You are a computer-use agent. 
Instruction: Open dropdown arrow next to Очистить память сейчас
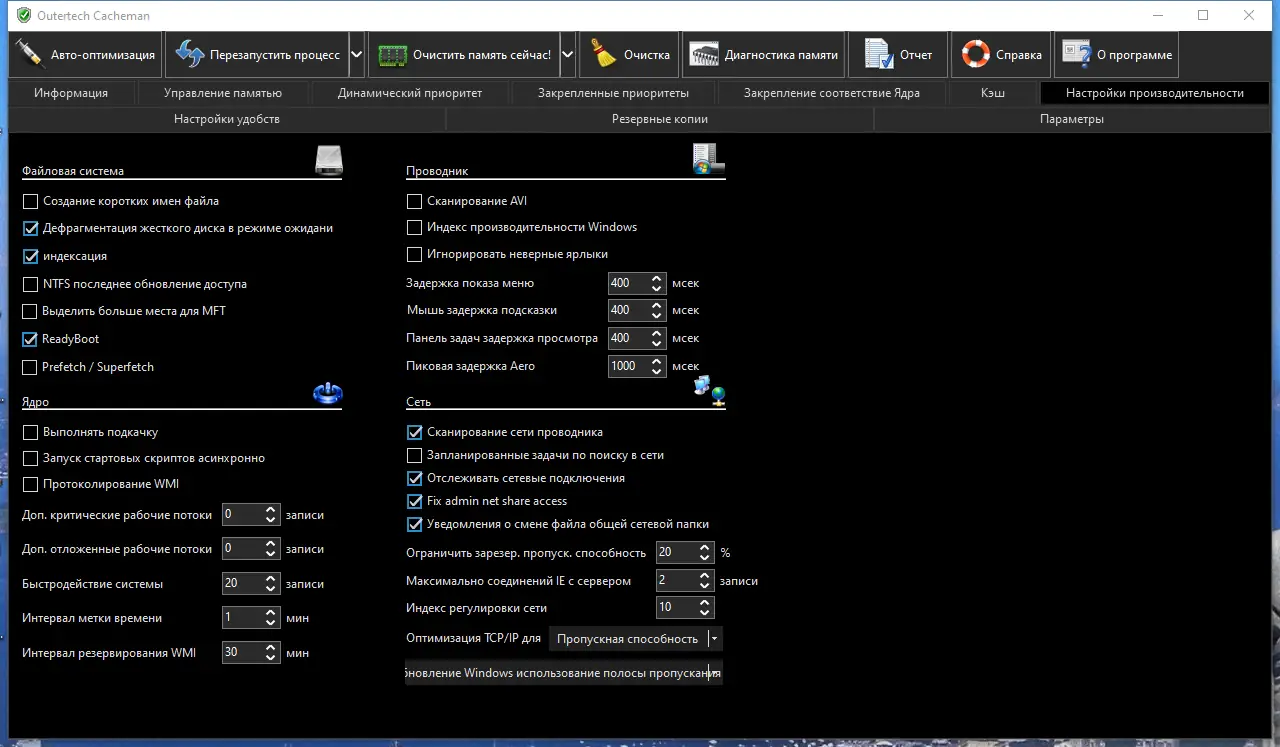[568, 55]
